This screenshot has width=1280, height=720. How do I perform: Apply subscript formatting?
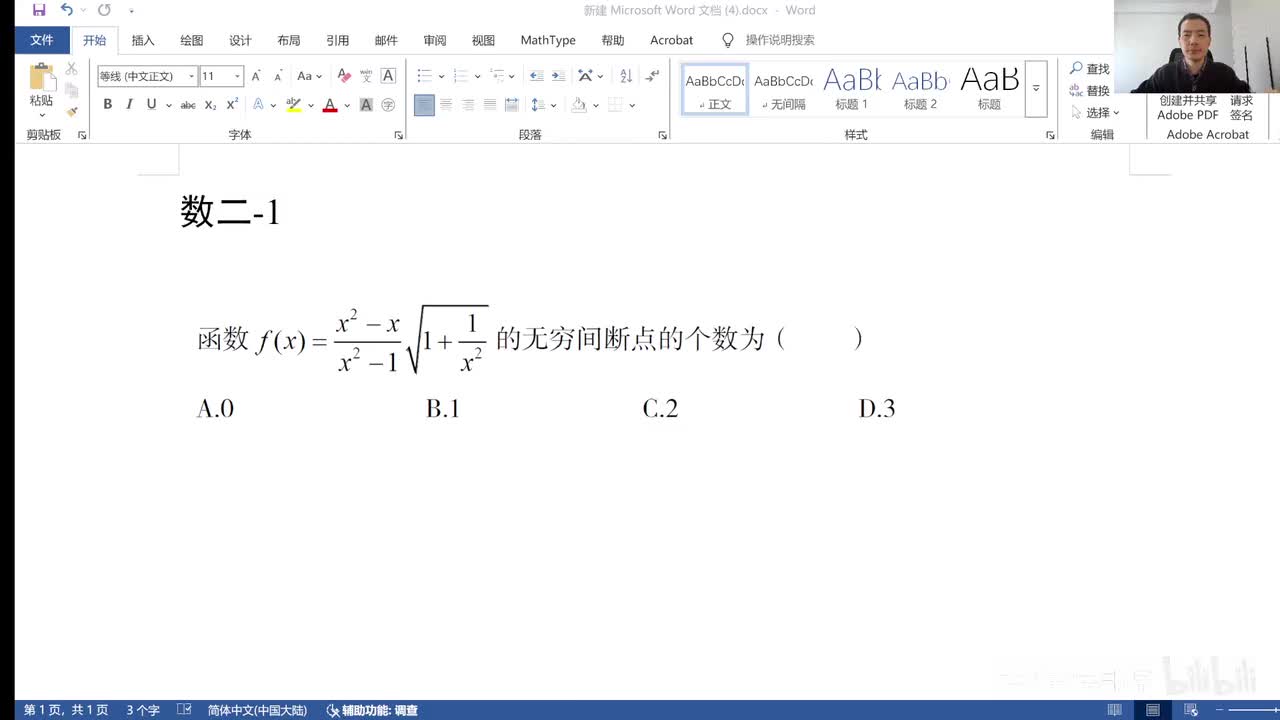point(210,105)
